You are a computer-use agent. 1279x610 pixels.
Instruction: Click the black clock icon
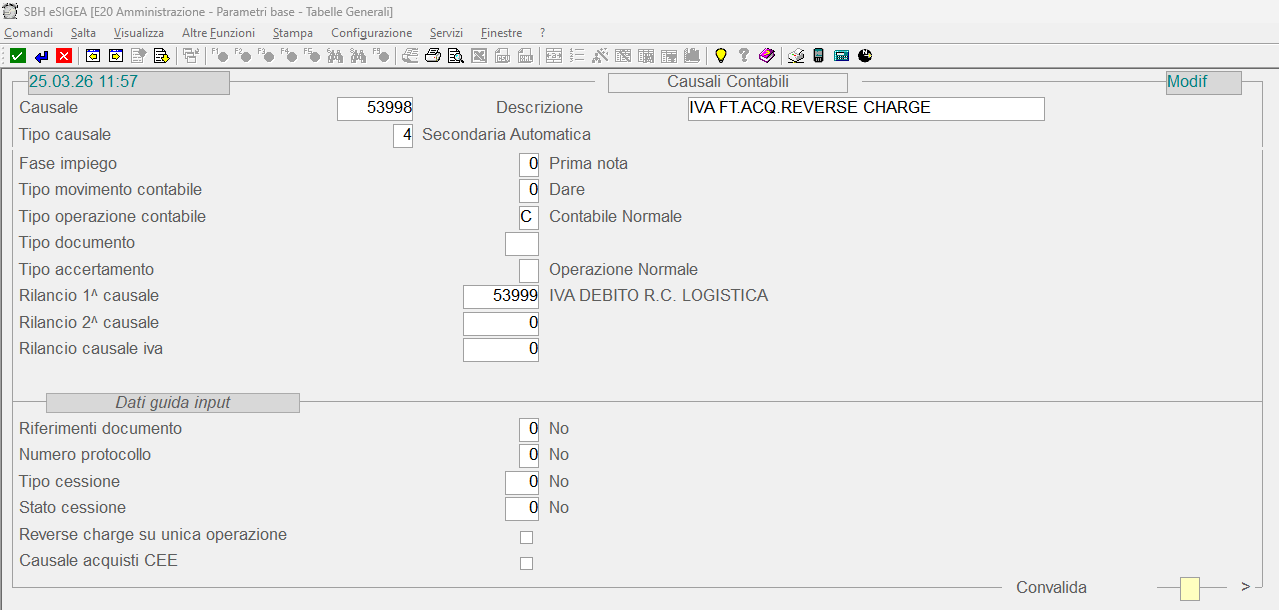point(865,56)
